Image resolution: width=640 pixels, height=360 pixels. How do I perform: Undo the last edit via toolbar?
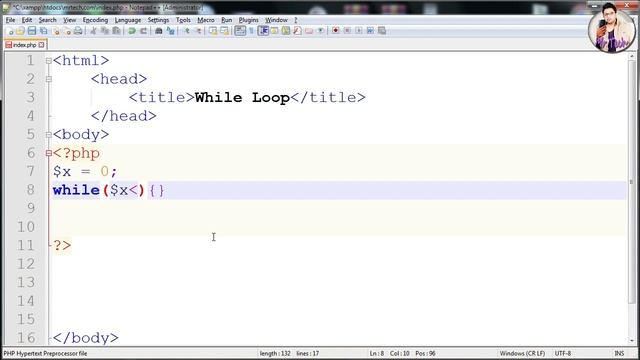tap(132, 31)
